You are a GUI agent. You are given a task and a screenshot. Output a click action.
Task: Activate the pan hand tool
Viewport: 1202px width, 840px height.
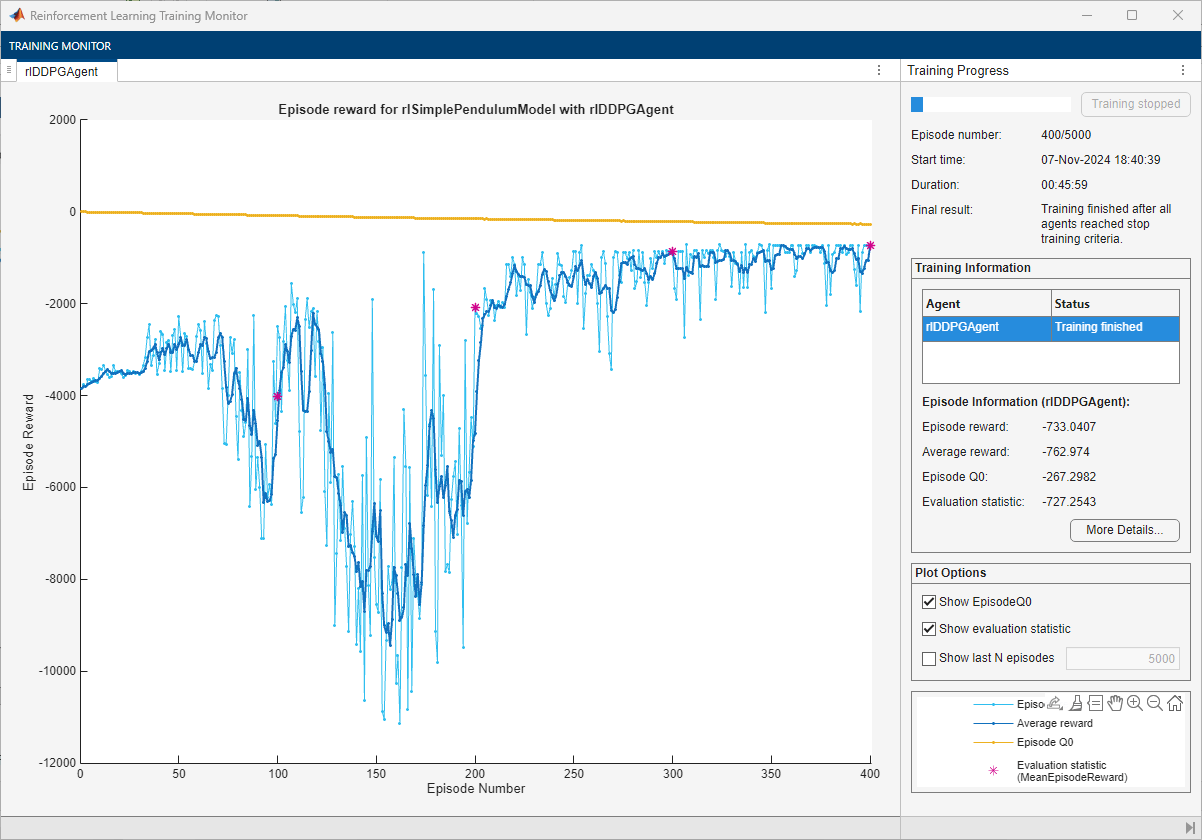(x=1115, y=703)
